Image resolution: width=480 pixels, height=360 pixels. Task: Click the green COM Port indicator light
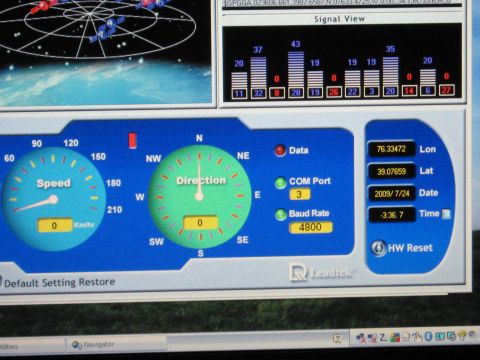click(x=281, y=183)
